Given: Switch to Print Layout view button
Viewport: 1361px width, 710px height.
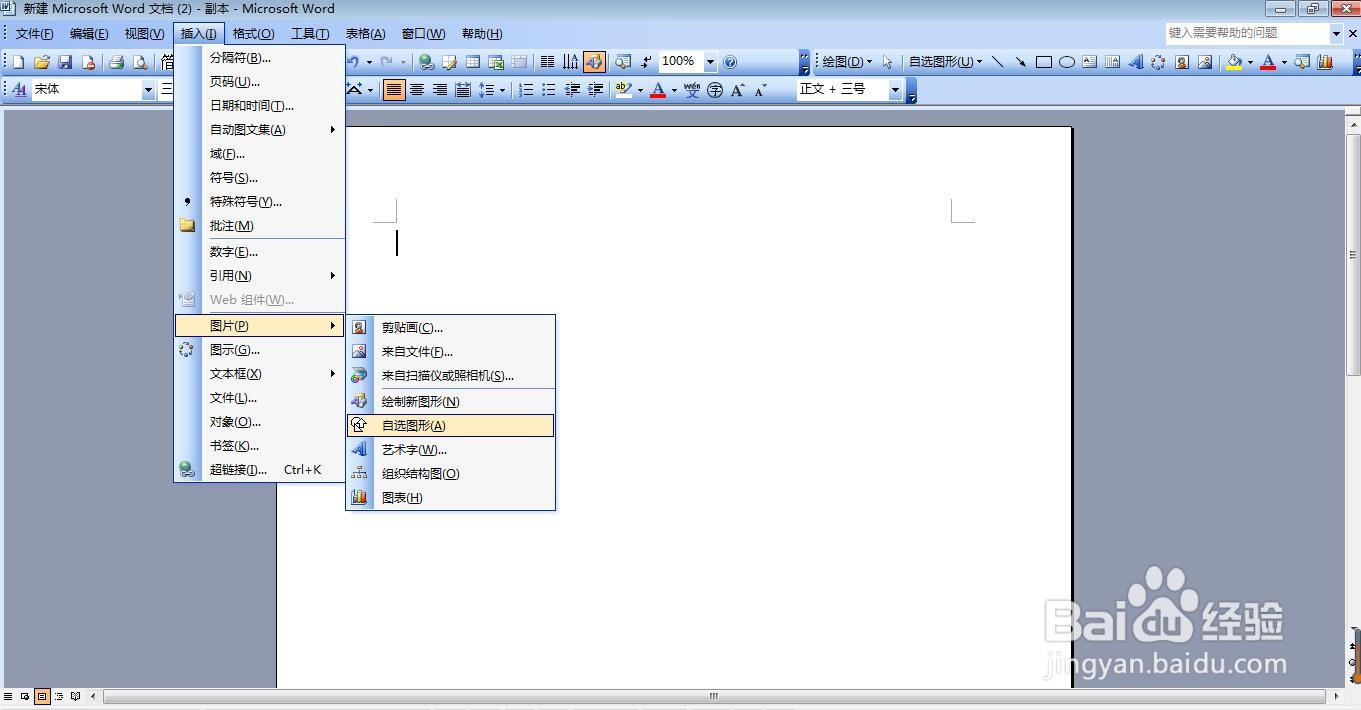Looking at the screenshot, I should (43, 696).
